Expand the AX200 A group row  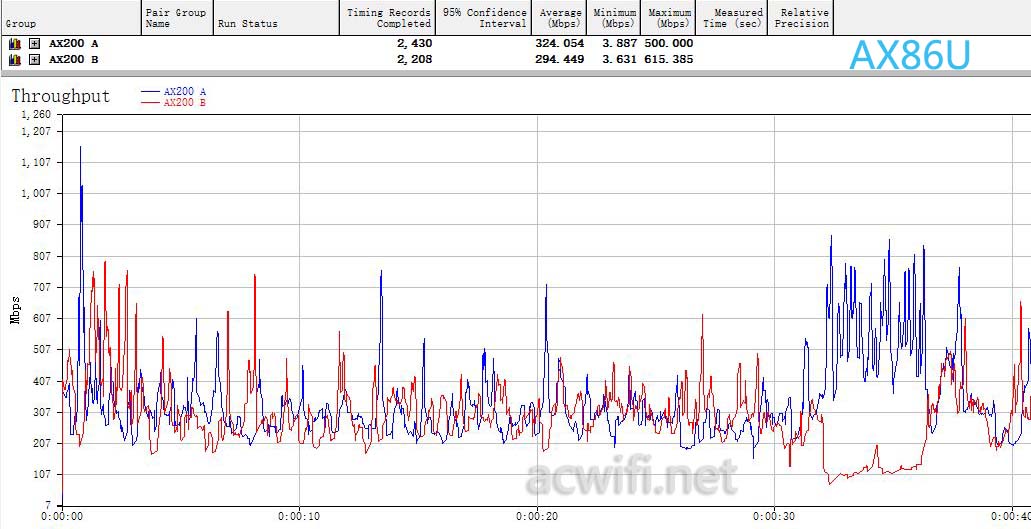point(34,43)
